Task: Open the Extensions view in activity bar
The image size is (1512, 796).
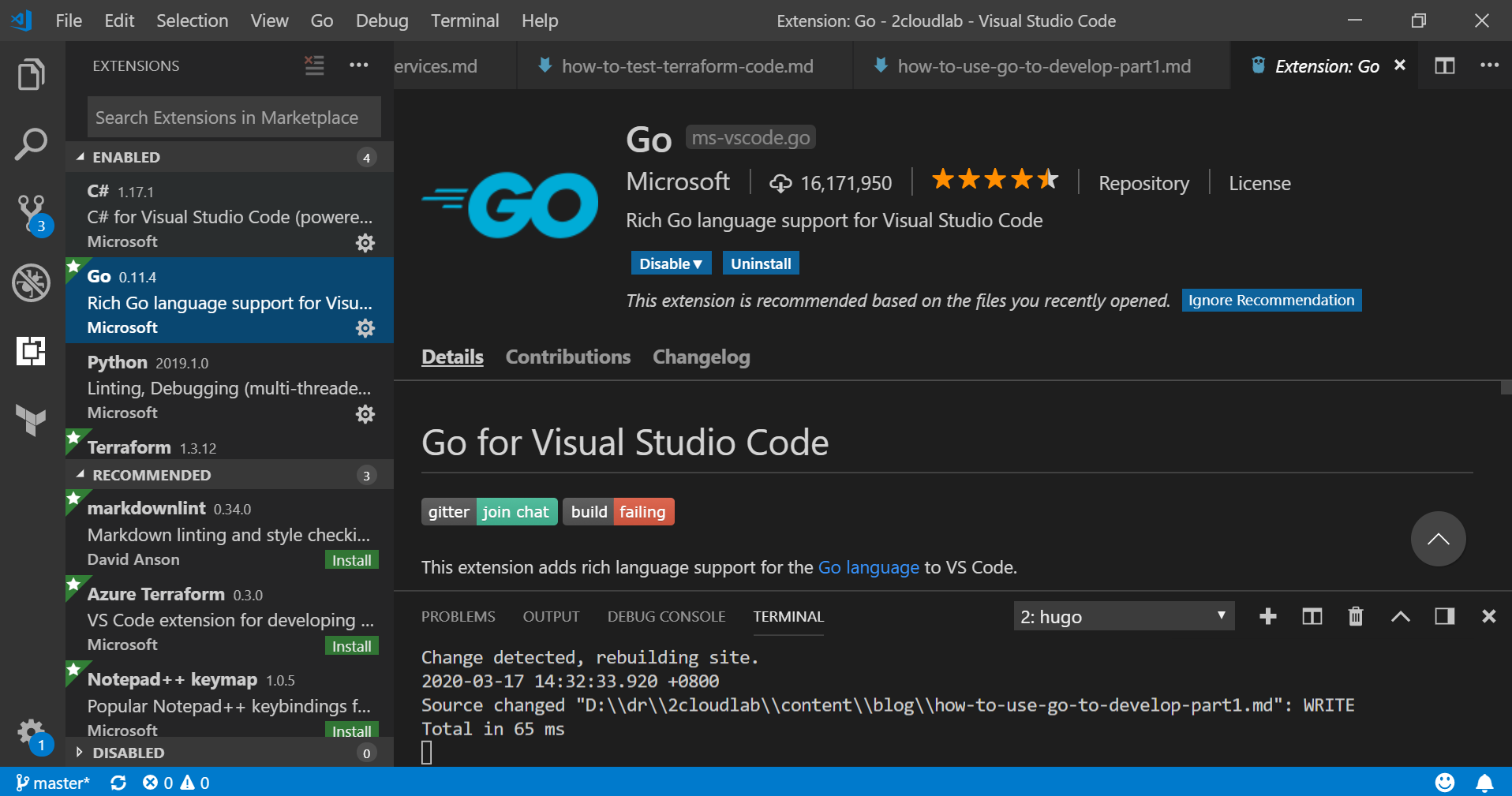Action: pyautogui.click(x=32, y=350)
